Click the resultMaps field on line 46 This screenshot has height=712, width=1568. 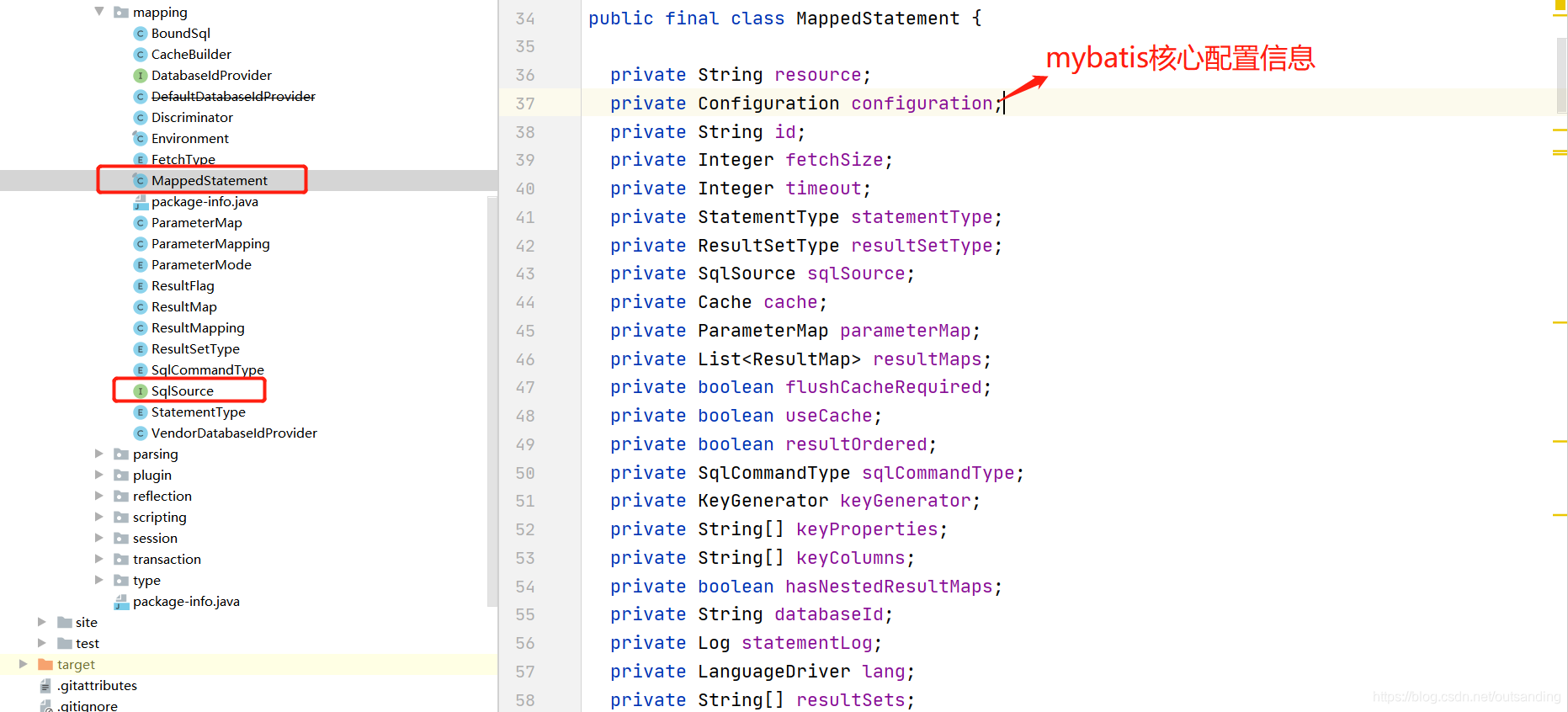pos(928,359)
